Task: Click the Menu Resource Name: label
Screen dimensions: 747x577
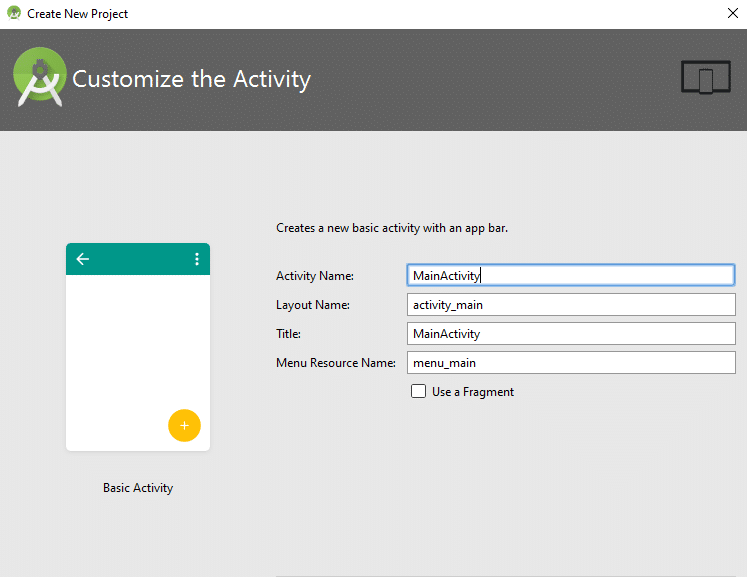Action: point(335,363)
